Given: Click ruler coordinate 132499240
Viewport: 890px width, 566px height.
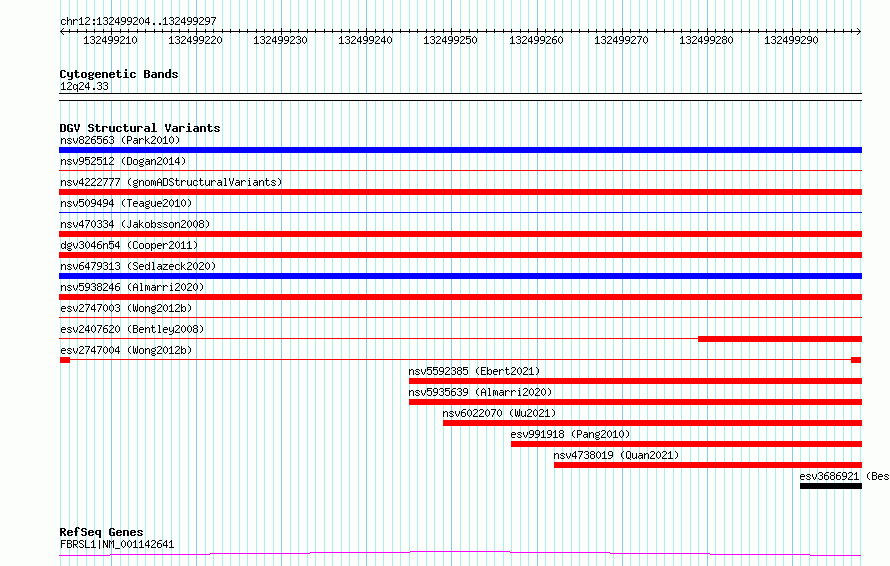Looking at the screenshot, I should (365, 40).
